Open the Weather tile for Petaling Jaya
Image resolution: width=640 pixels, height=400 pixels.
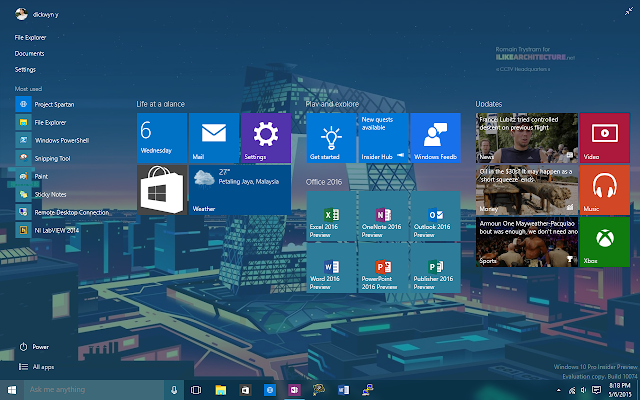pos(240,190)
